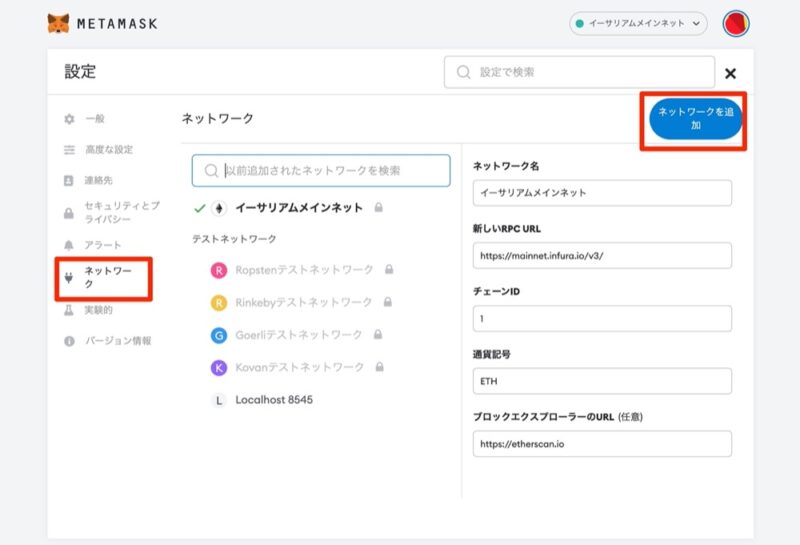Click the MetaMask fox logo
This screenshot has height=545, width=800.
pyautogui.click(x=58, y=23)
